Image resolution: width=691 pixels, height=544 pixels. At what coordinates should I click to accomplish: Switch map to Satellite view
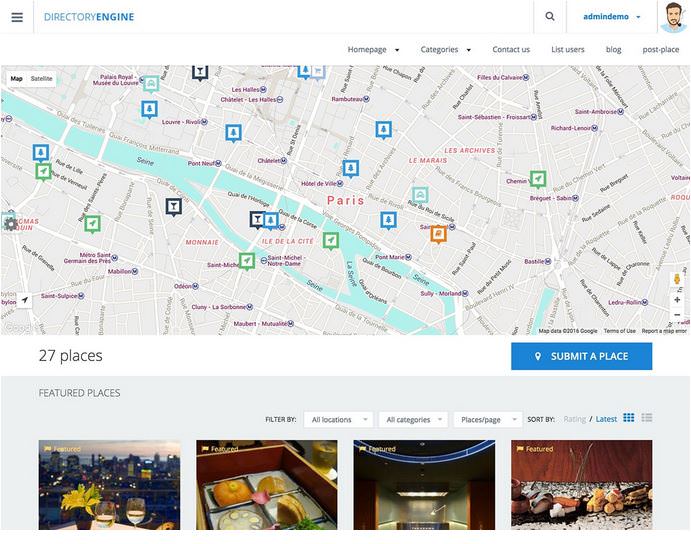41,78
